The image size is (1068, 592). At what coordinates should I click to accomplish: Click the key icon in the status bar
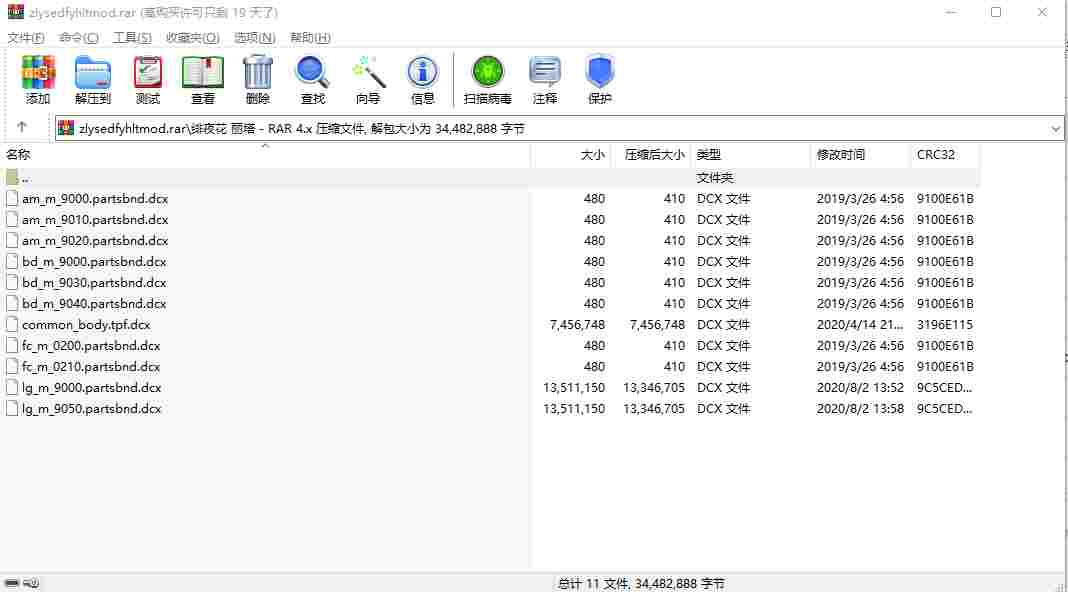click(x=31, y=583)
